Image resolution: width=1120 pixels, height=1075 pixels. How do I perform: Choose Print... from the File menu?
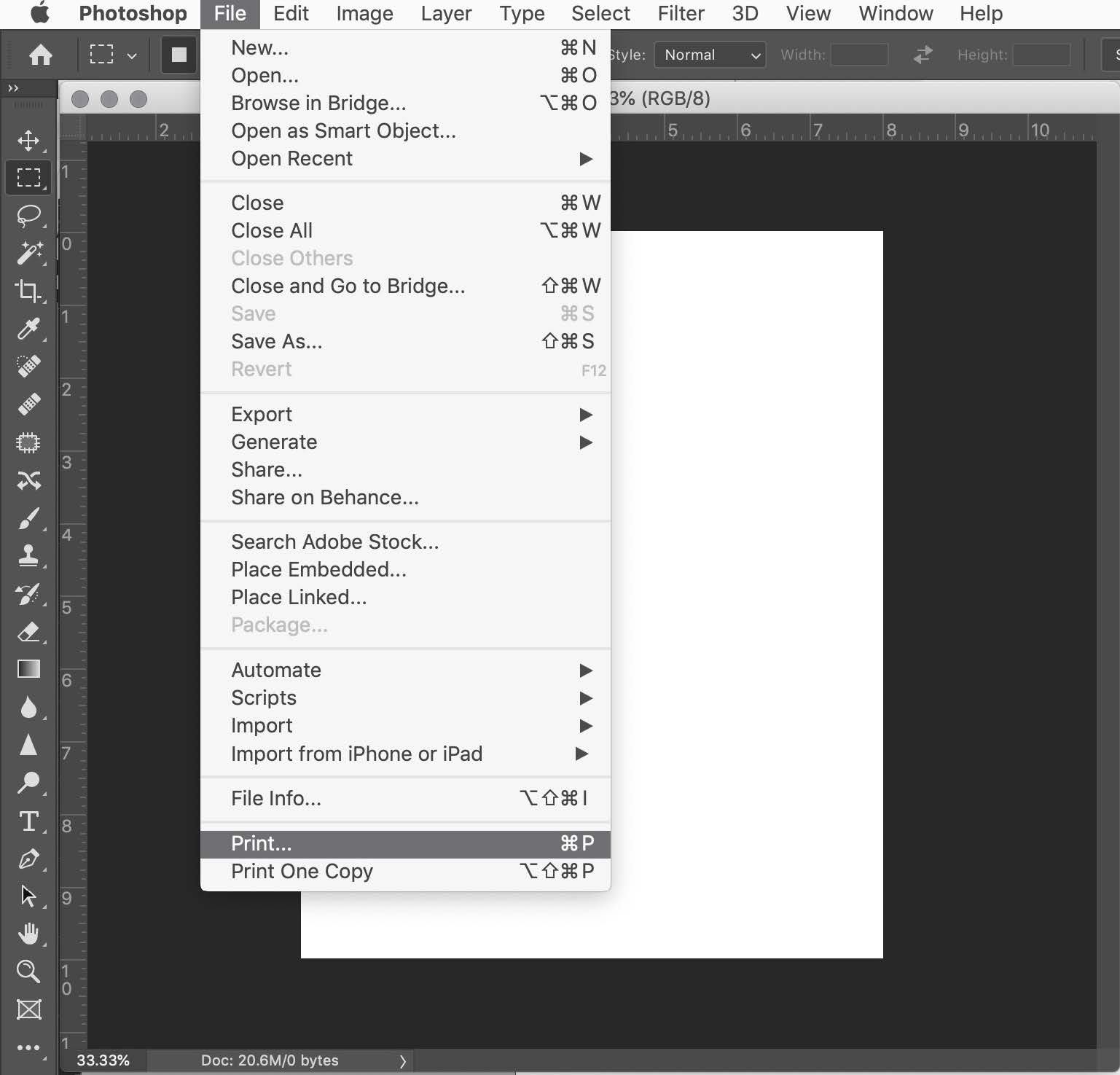click(405, 844)
